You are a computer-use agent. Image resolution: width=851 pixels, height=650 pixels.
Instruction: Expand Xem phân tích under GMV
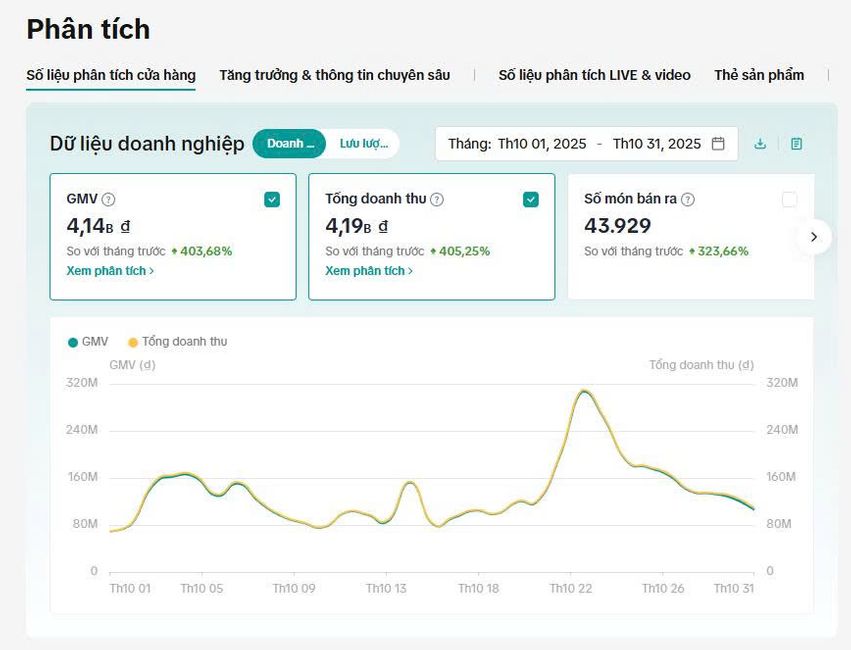coord(110,271)
